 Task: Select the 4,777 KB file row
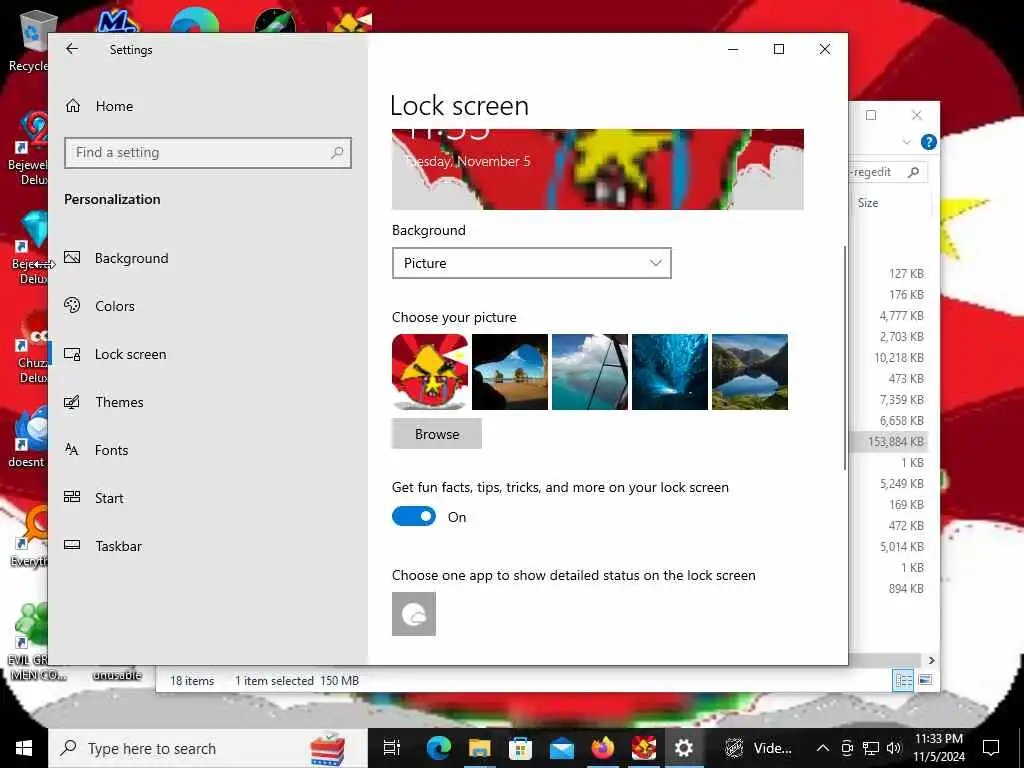click(891, 315)
